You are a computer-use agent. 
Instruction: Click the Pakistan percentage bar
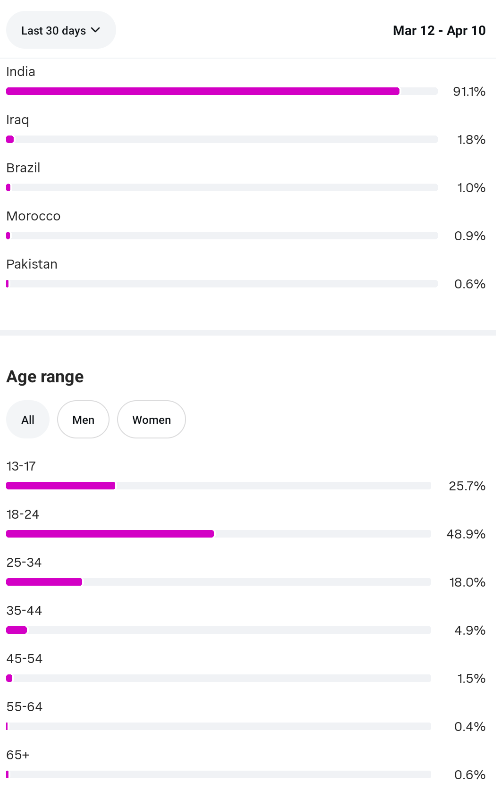[222, 284]
